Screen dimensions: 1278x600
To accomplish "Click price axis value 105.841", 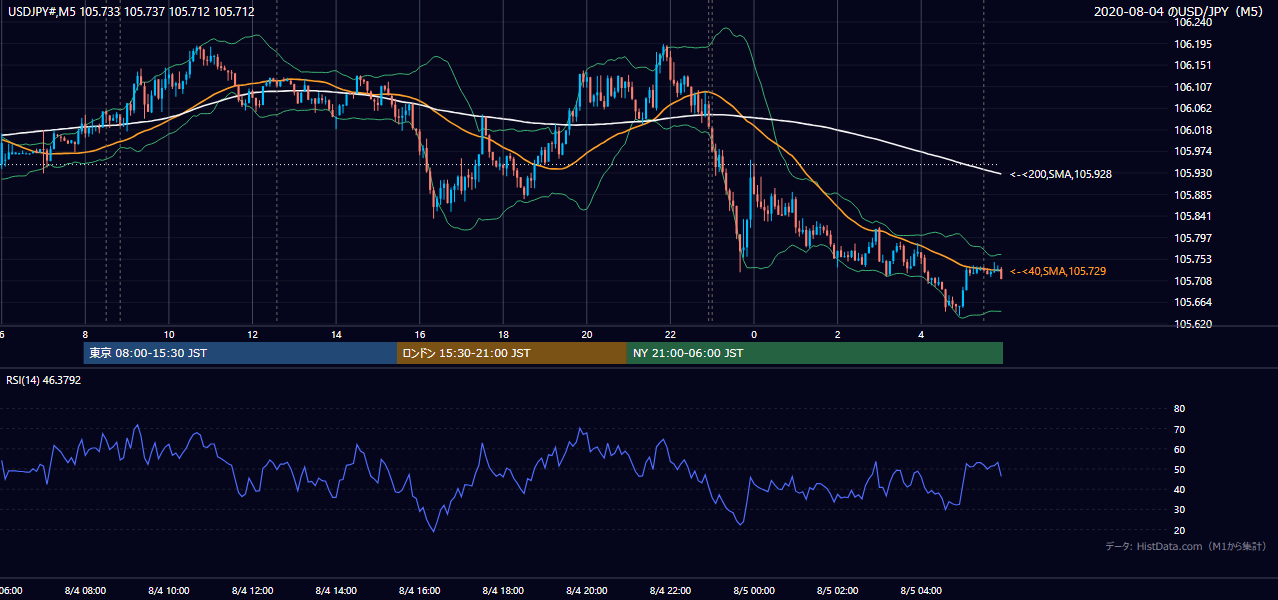I will click(1194, 216).
